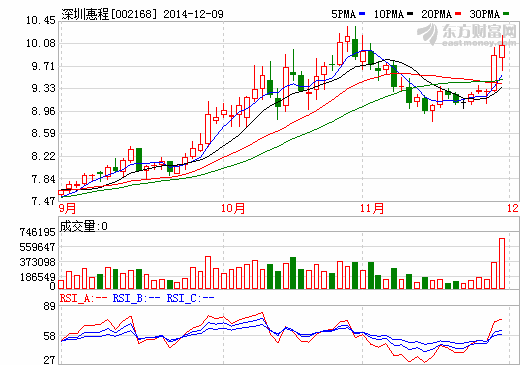The height and width of the screenshot is (365, 520).
Task: Click the 7.47 price axis value
Action: (43, 201)
